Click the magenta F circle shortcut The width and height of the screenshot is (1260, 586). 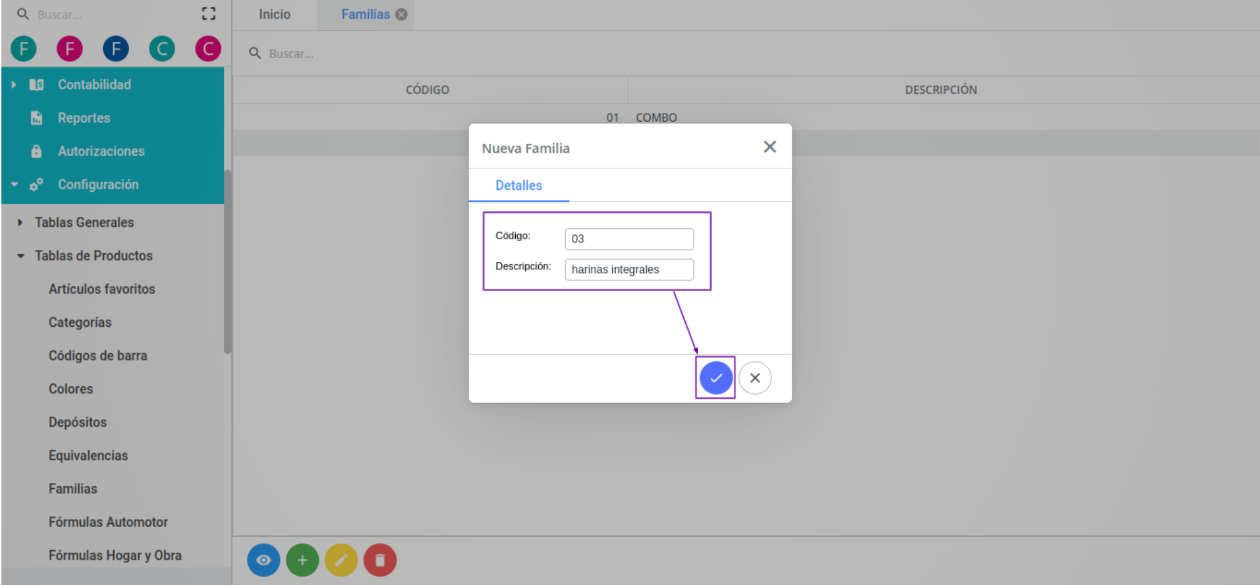[69, 48]
